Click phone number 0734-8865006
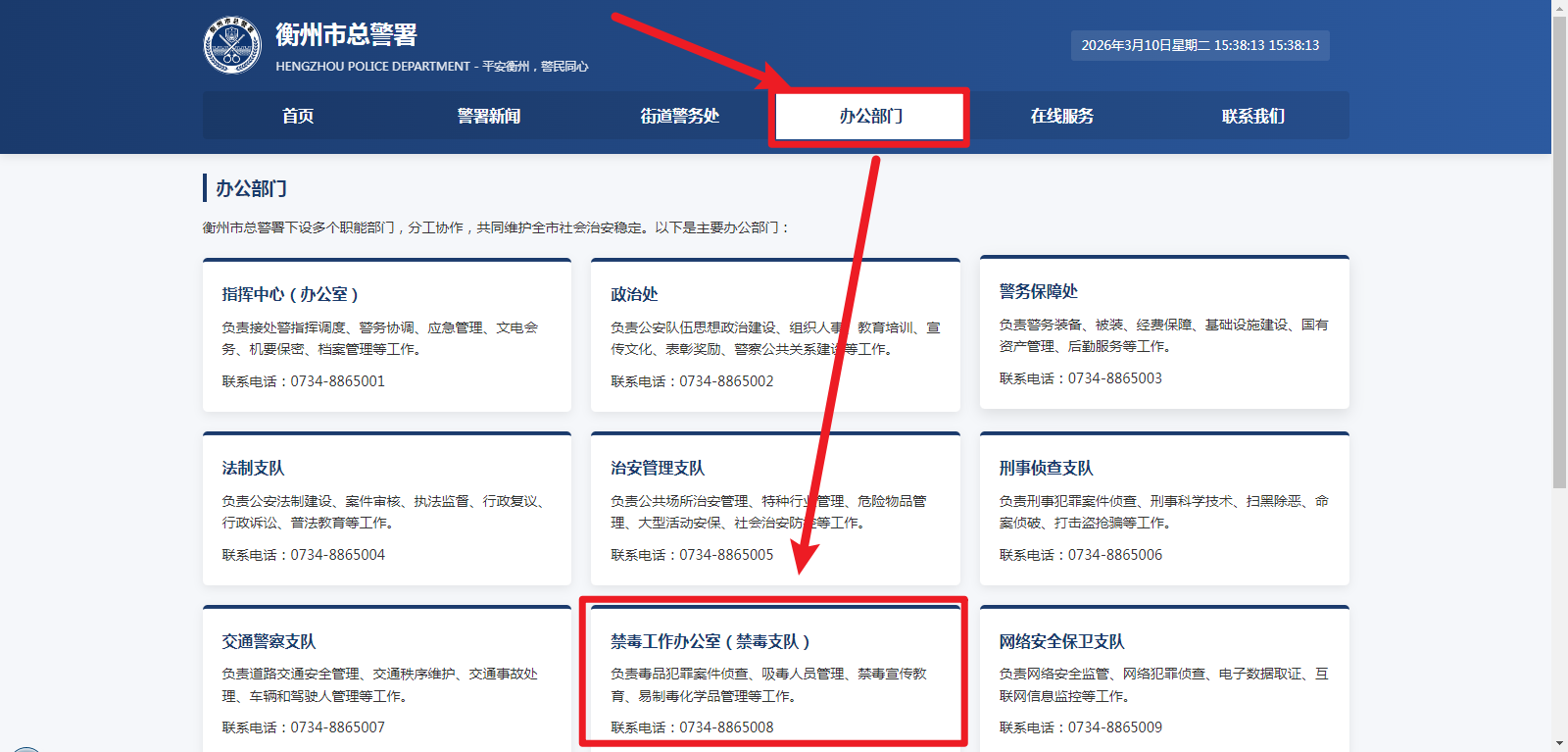The width and height of the screenshot is (1568, 752). (1115, 555)
